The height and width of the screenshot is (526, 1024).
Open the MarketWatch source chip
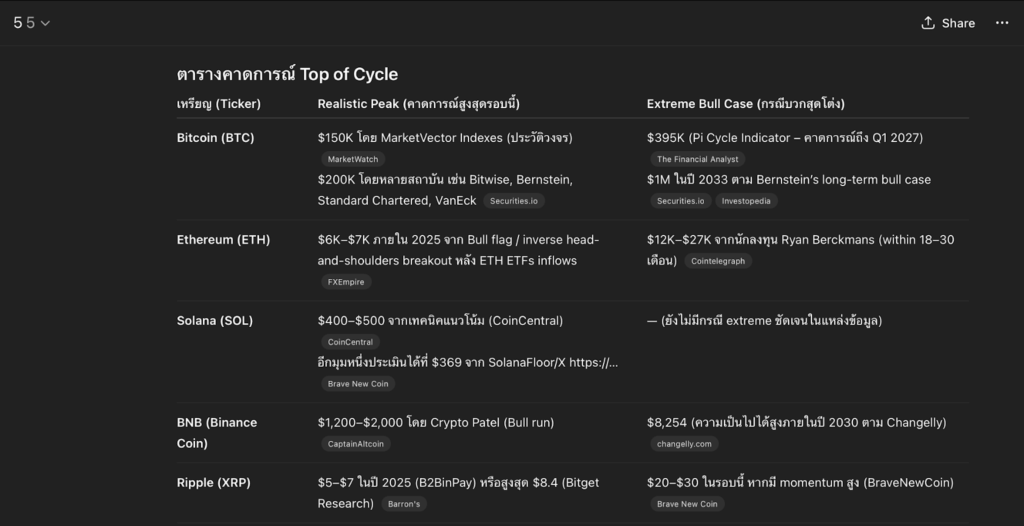[353, 159]
